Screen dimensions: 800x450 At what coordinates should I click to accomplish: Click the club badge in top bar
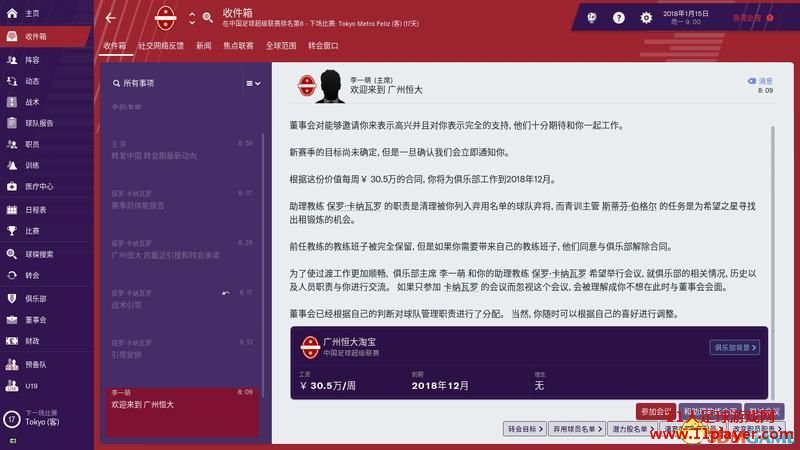[x=165, y=18]
